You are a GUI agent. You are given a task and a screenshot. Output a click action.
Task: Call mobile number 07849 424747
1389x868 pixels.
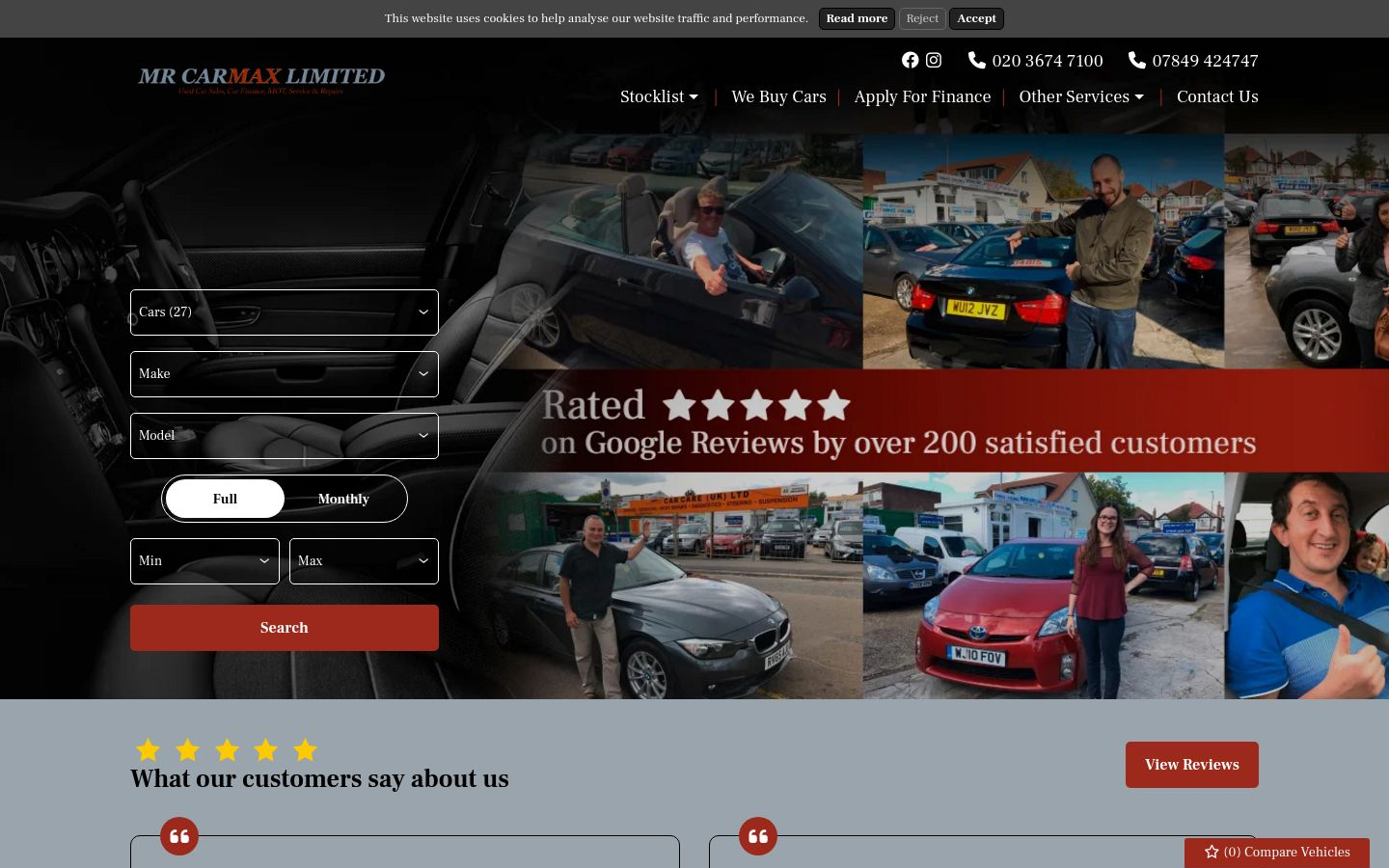pyautogui.click(x=1205, y=61)
